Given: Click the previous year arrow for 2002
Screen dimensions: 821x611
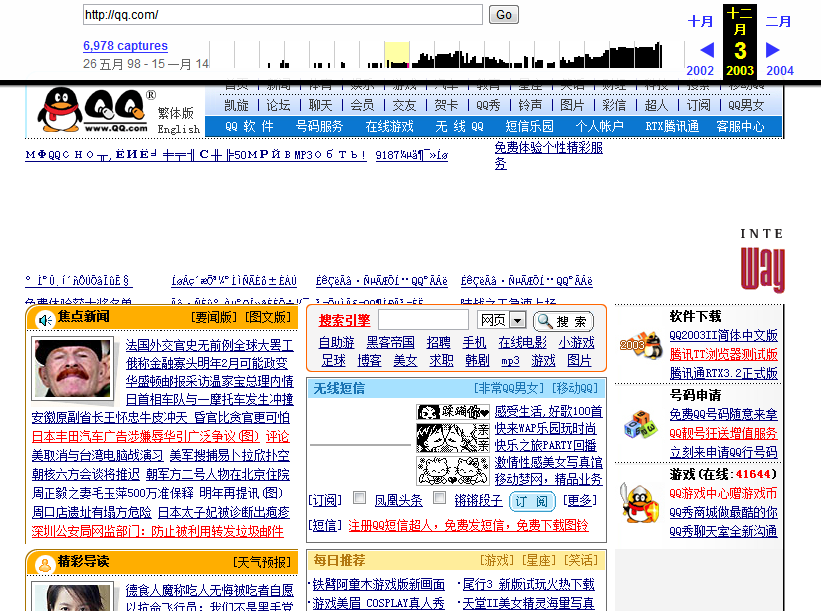Looking at the screenshot, I should [707, 50].
